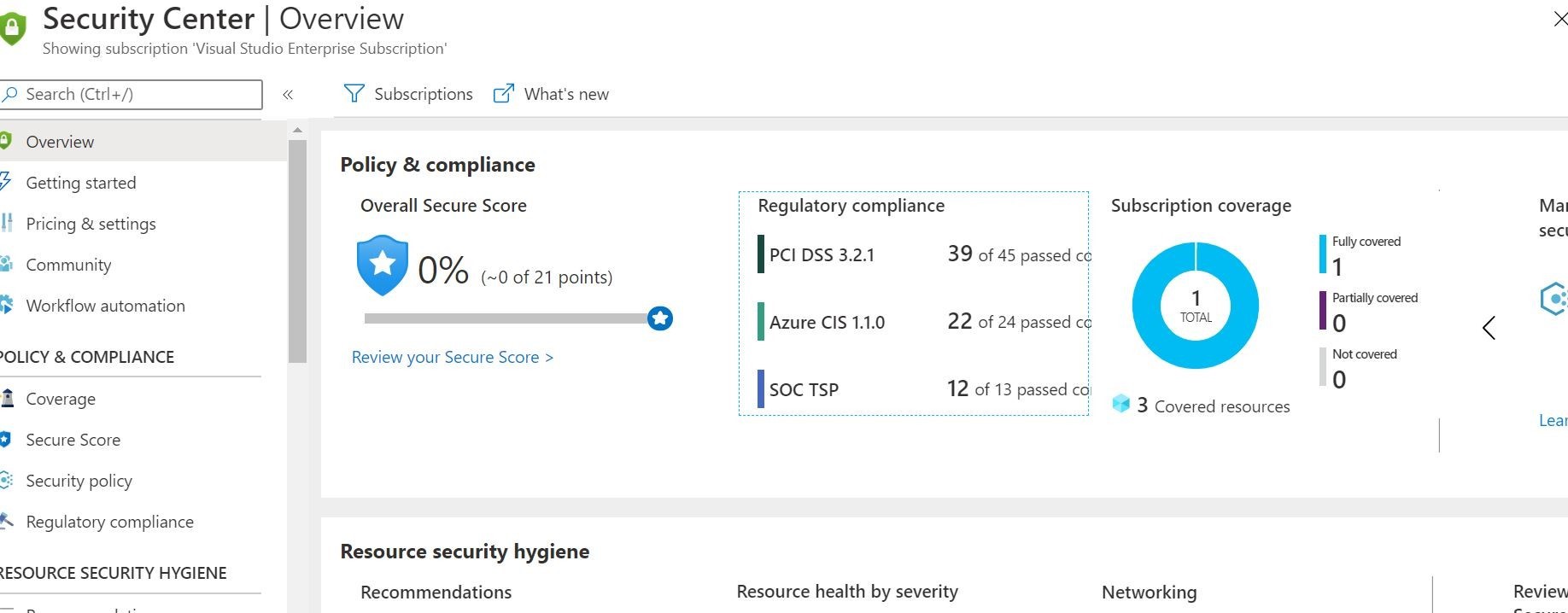Image resolution: width=1568 pixels, height=613 pixels.
Task: Click the Subscription coverage donut chart
Action: tap(1196, 305)
